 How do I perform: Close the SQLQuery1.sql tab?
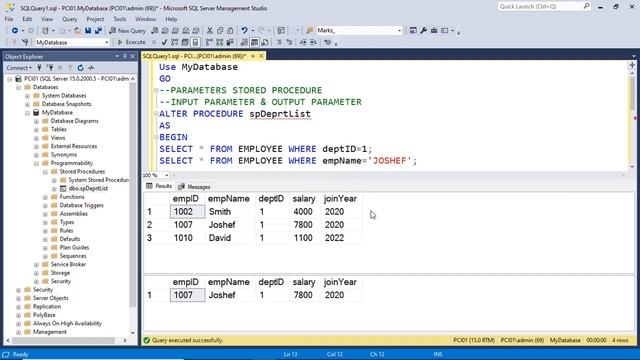[x=261, y=56]
